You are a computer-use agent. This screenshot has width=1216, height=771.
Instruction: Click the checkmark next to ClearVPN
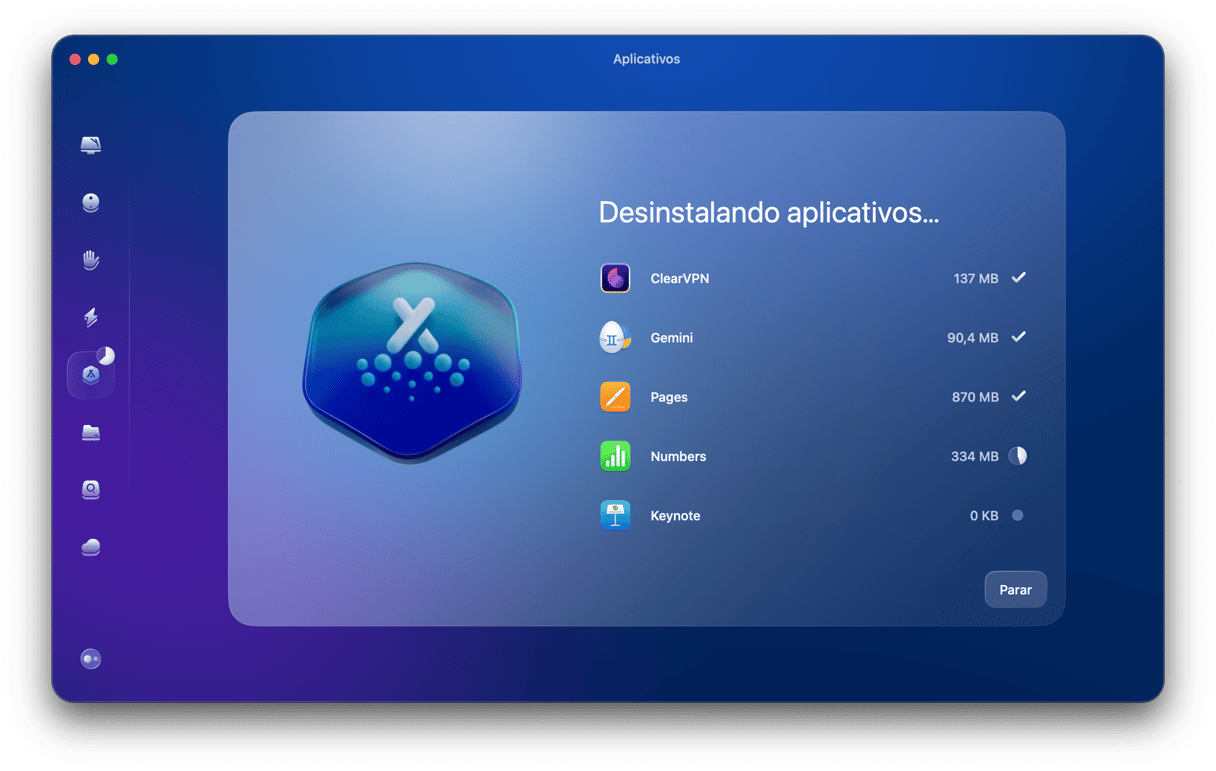[x=1018, y=278]
